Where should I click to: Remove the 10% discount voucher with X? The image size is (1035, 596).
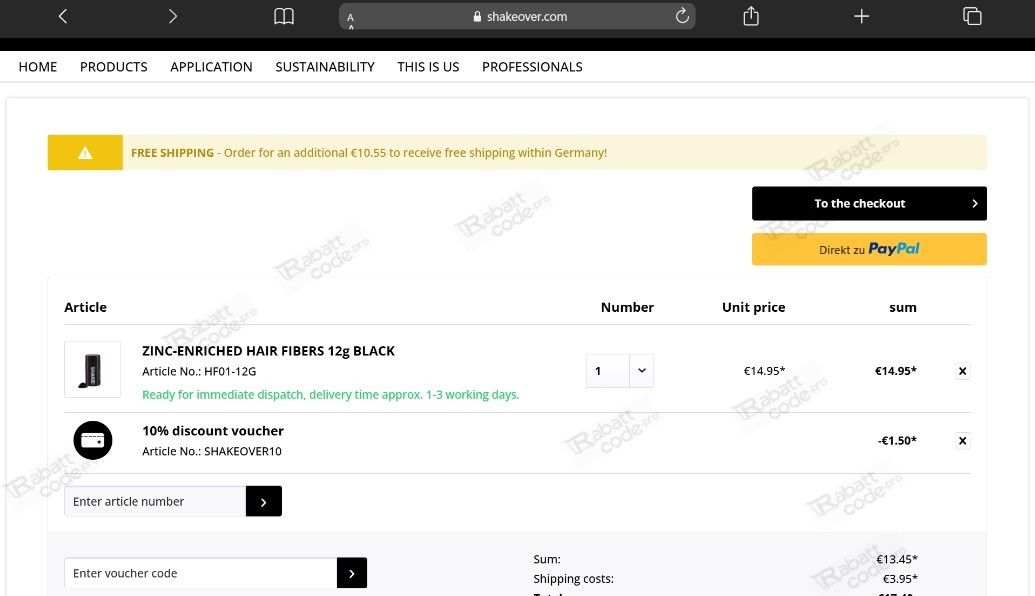[x=962, y=440]
